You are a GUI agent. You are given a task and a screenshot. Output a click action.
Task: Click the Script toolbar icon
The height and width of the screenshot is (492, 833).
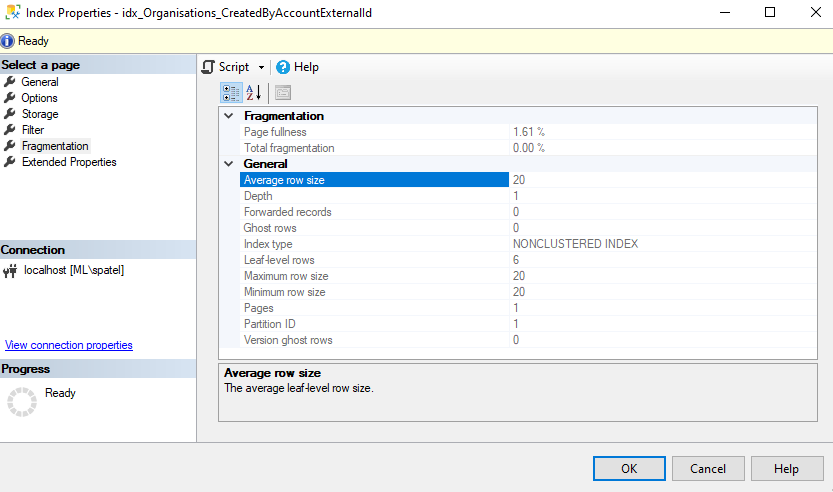[x=209, y=67]
